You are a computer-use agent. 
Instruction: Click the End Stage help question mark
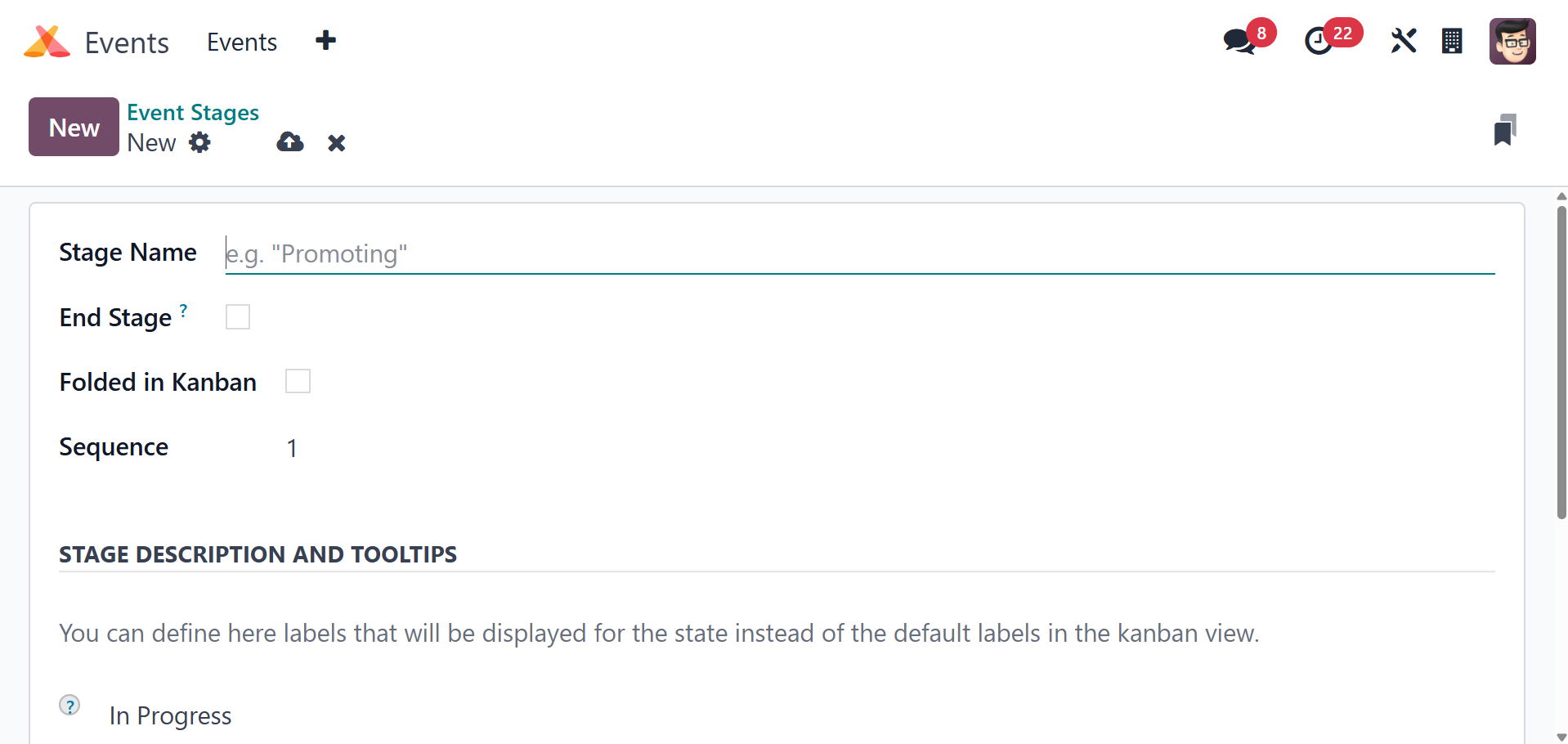(x=184, y=310)
